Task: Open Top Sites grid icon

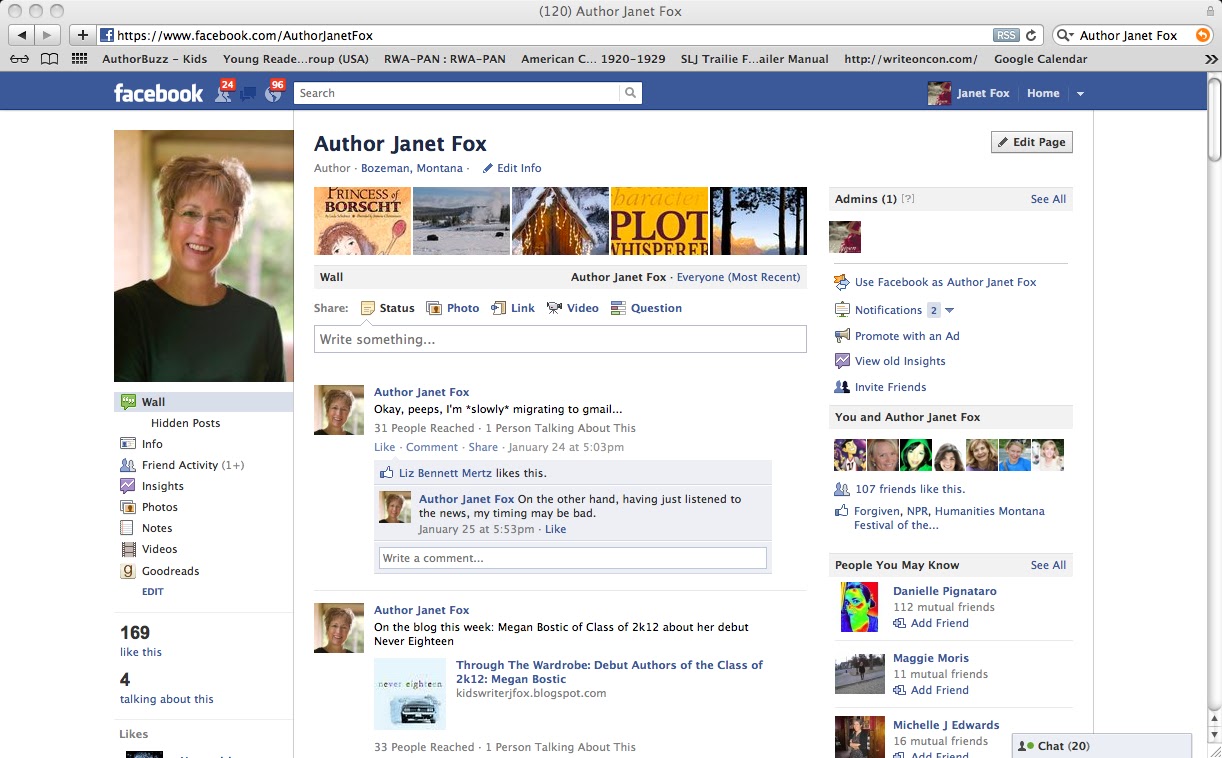Action: [x=80, y=59]
